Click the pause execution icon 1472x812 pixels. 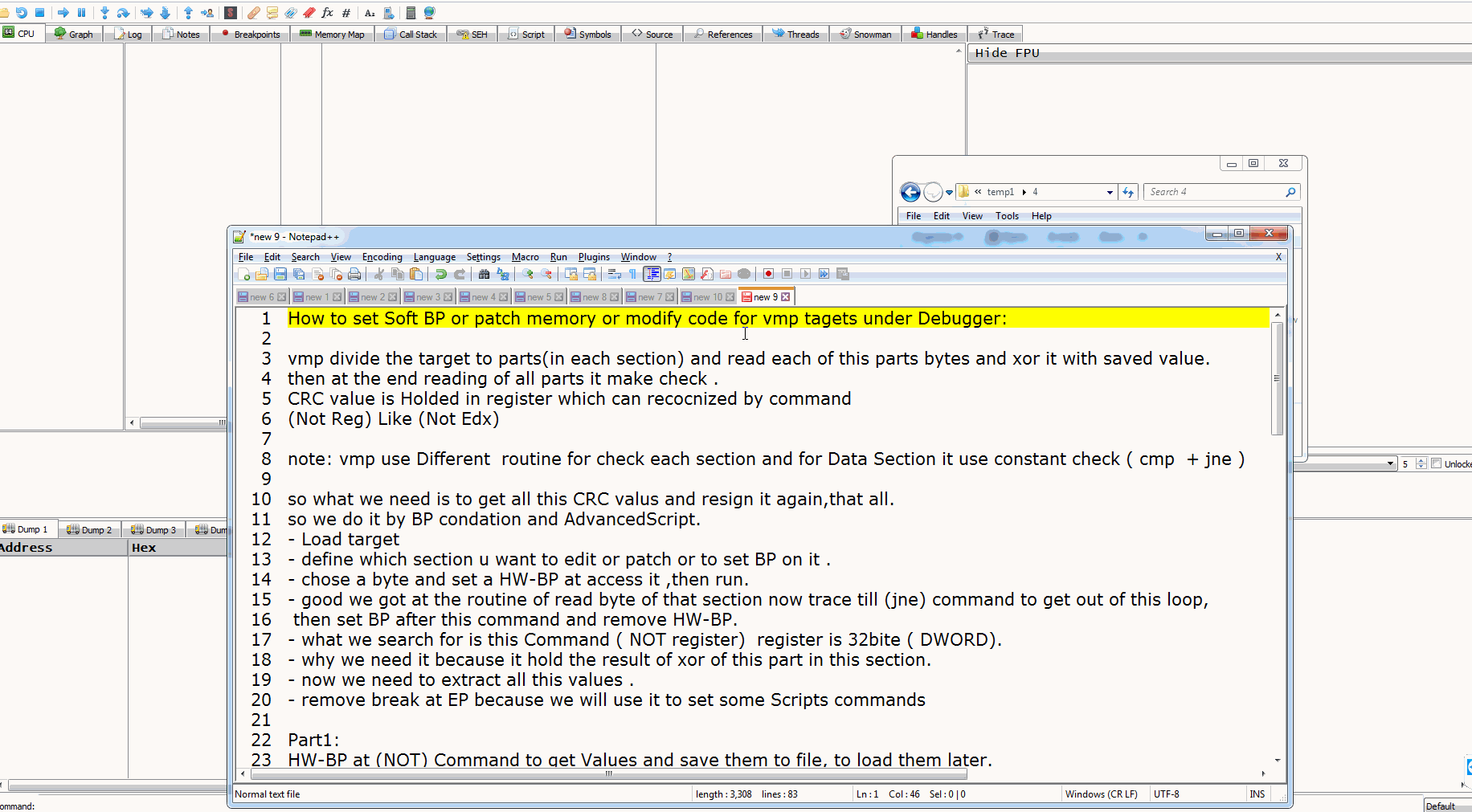(81, 13)
